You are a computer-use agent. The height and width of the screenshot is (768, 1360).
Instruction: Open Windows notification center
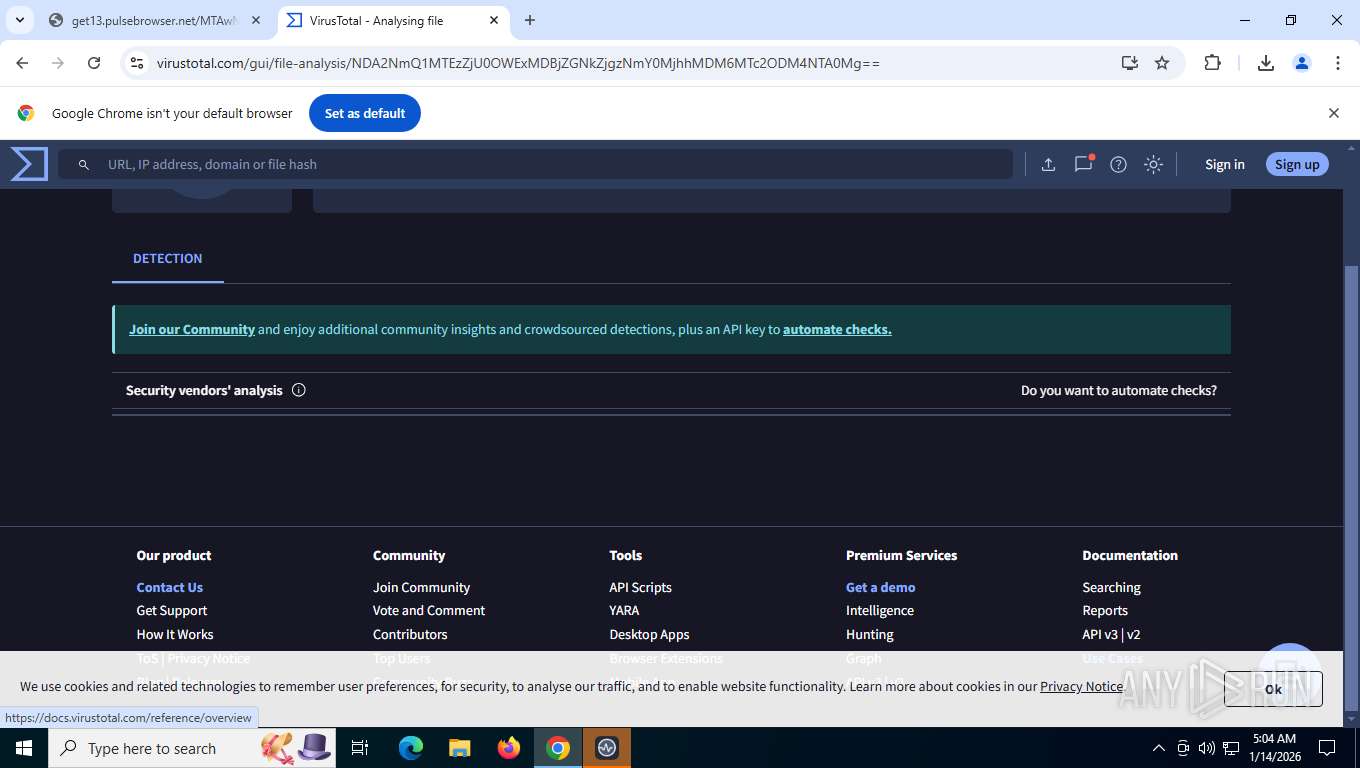tap(1327, 748)
